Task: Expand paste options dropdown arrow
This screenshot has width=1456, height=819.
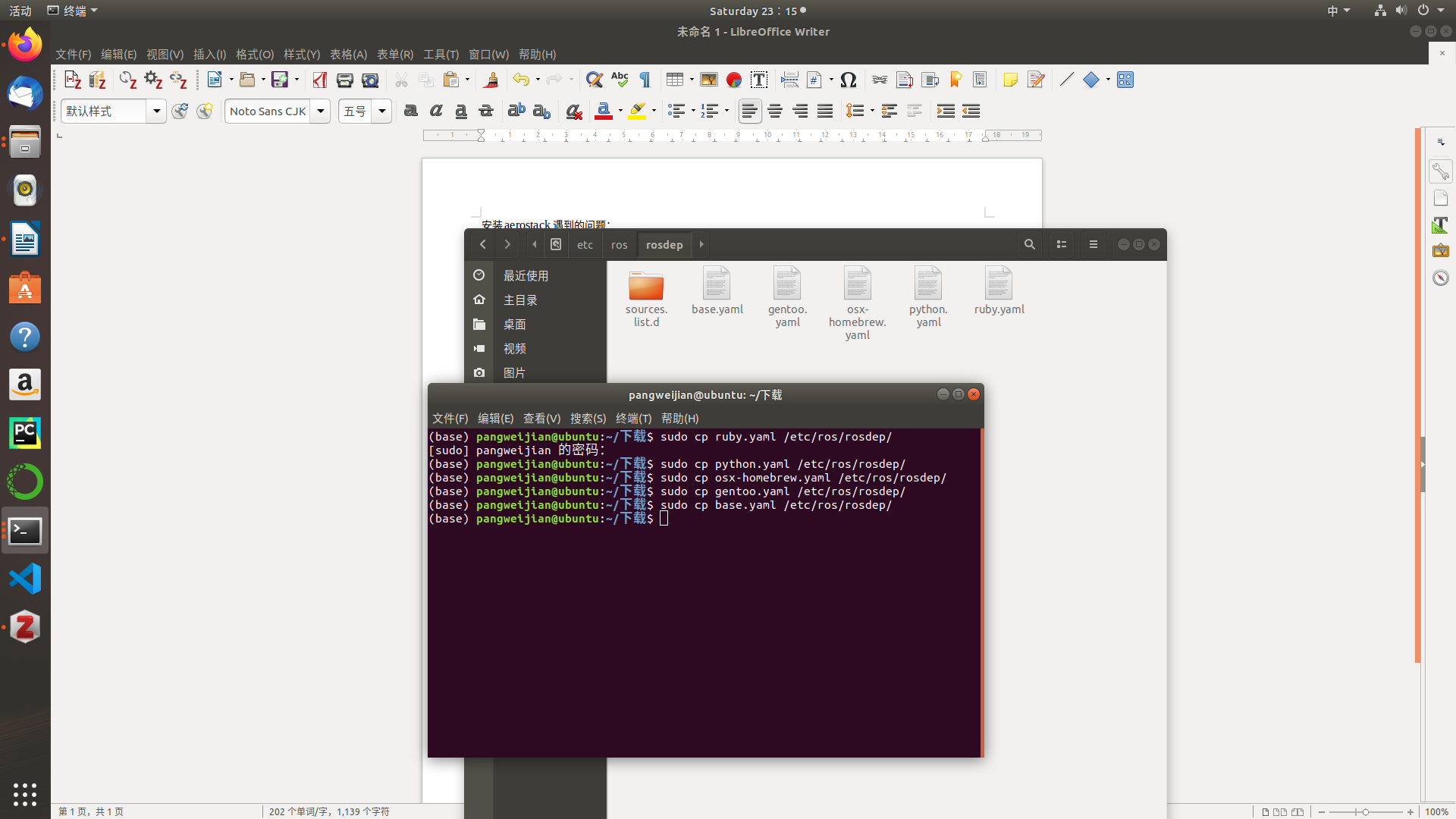Action: pos(467,80)
